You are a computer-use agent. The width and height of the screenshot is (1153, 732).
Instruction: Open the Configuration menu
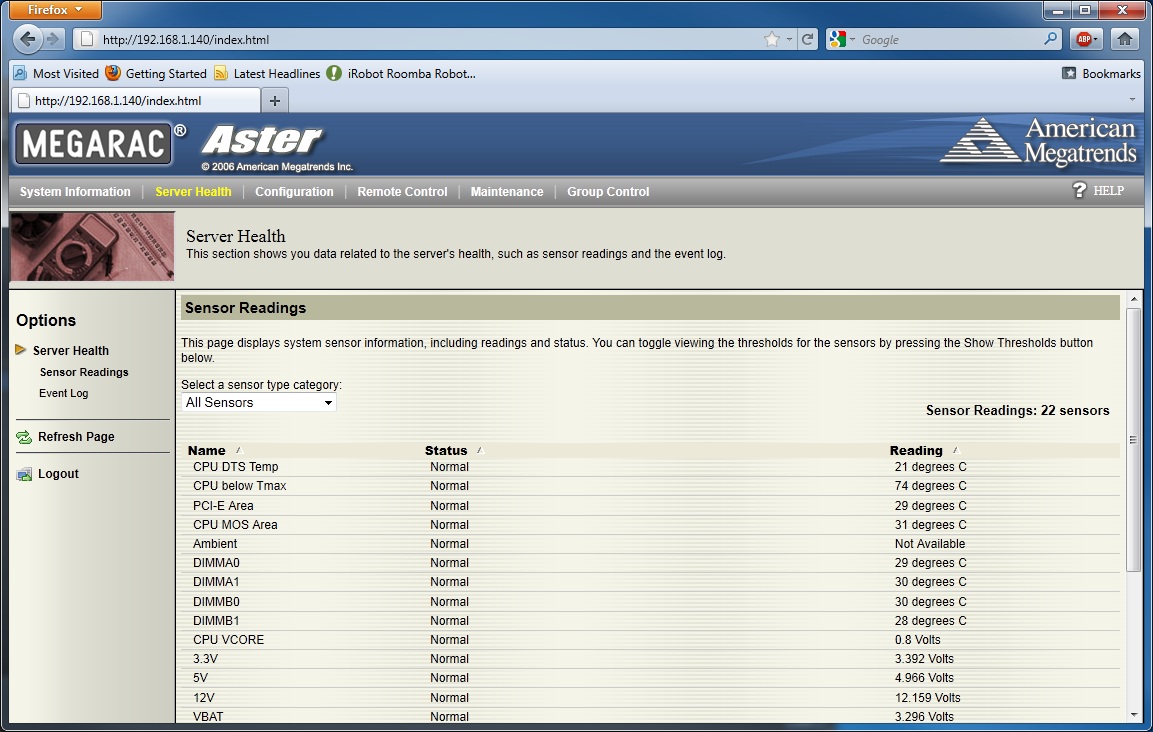(x=294, y=191)
